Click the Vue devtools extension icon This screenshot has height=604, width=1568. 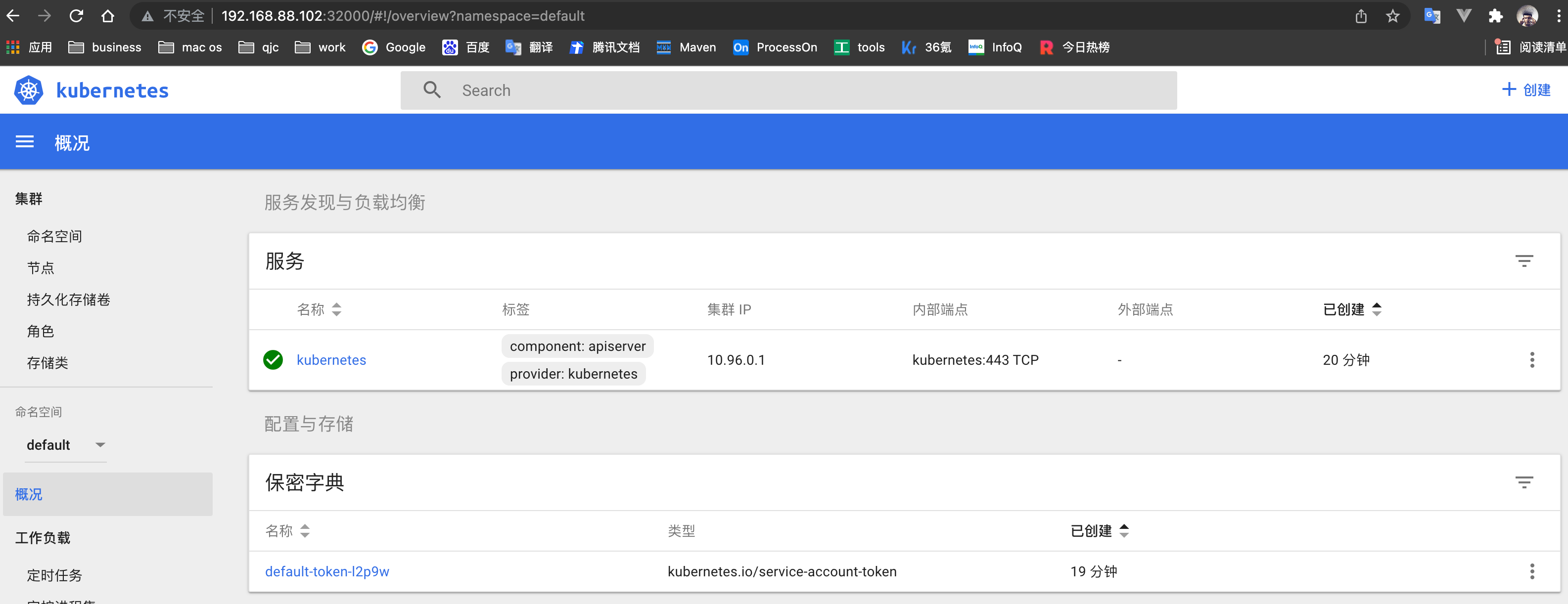point(1464,16)
